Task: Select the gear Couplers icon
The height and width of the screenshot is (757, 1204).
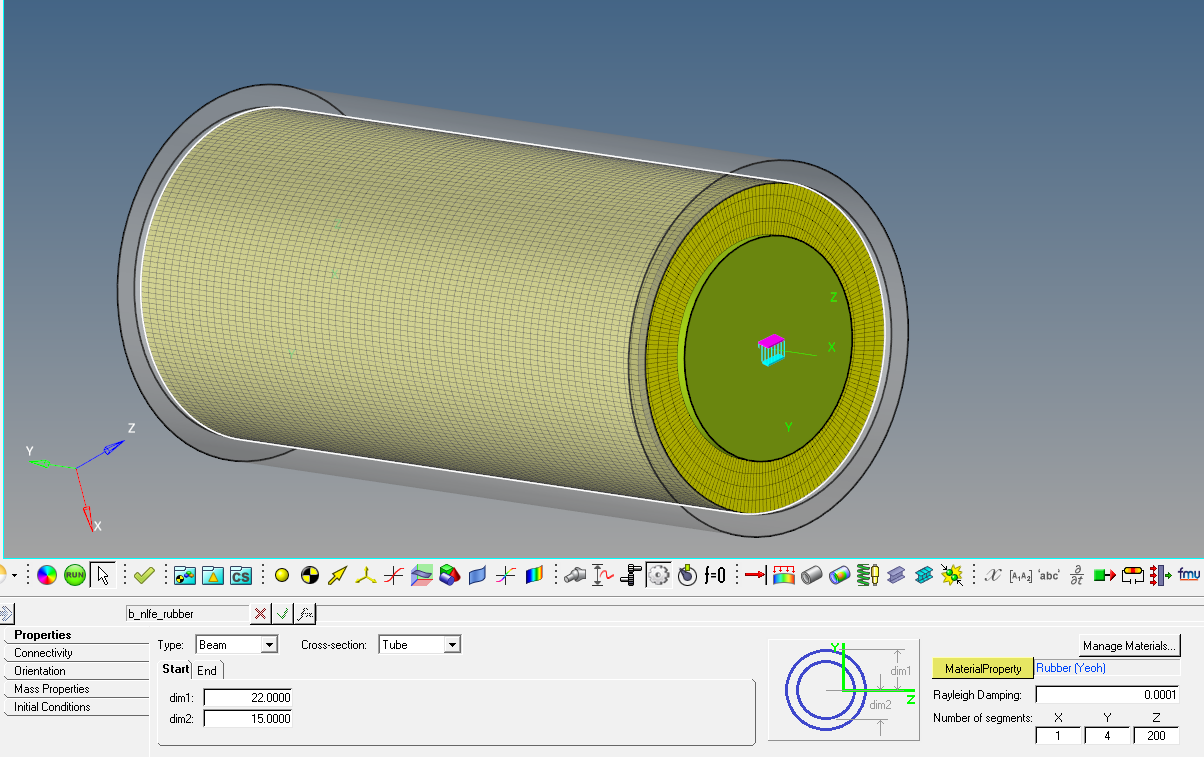Action: point(658,575)
